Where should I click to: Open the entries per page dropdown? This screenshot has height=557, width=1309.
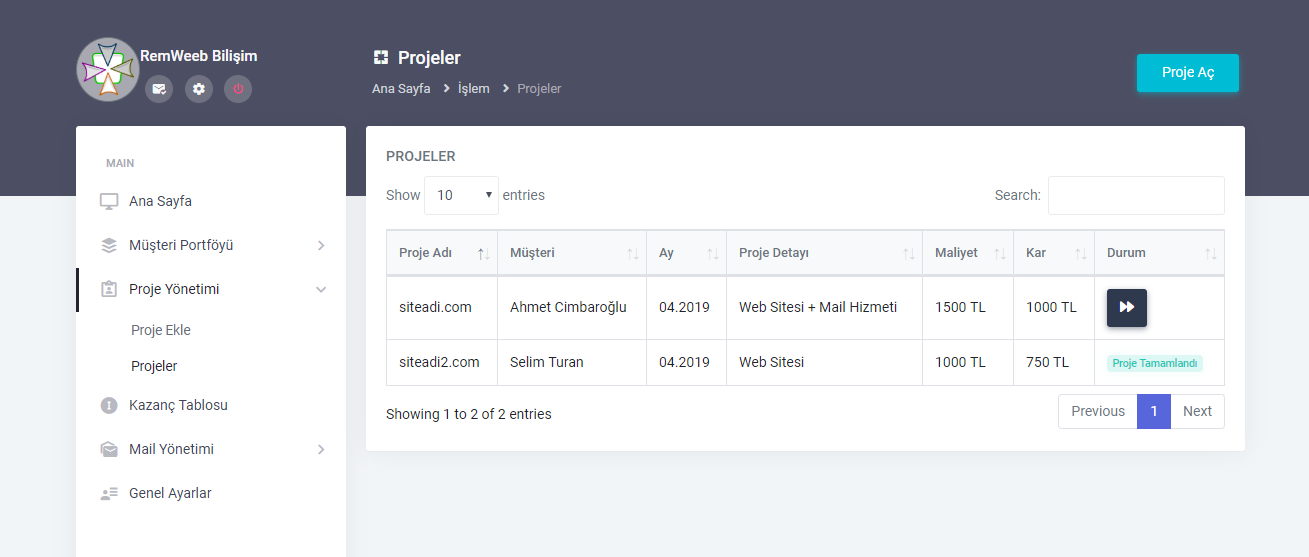461,195
